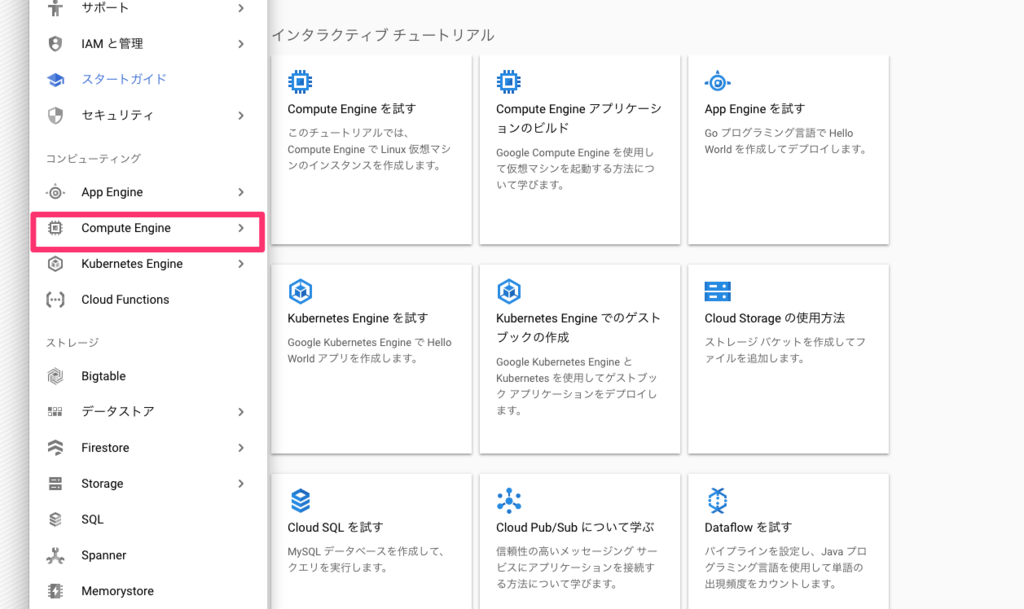Viewport: 1024px width, 609px height.
Task: Click the Kubernetes Engine label in sidebar
Action: pos(132,264)
